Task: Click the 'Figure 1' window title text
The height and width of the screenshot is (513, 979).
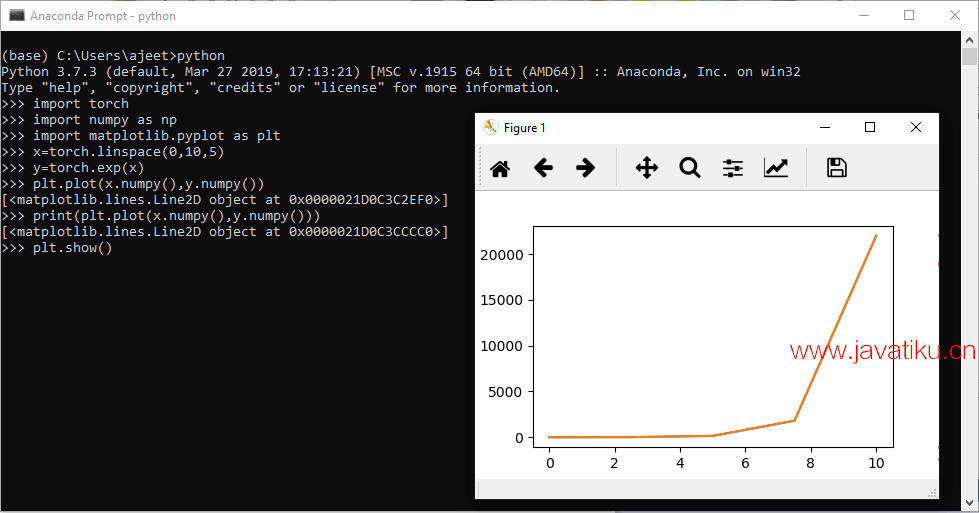Action: click(524, 128)
